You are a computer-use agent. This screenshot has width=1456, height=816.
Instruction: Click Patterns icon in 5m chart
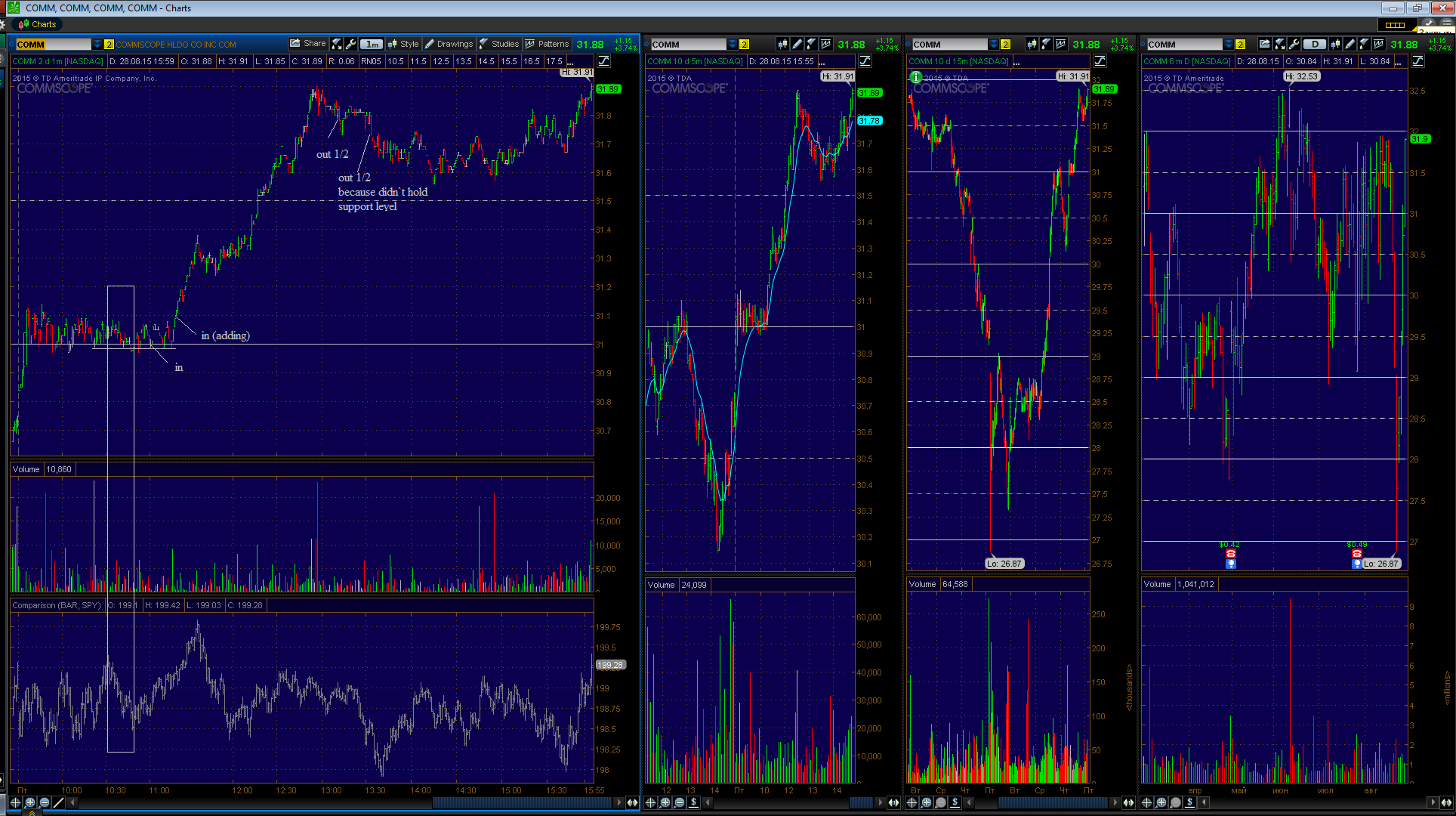click(x=826, y=44)
